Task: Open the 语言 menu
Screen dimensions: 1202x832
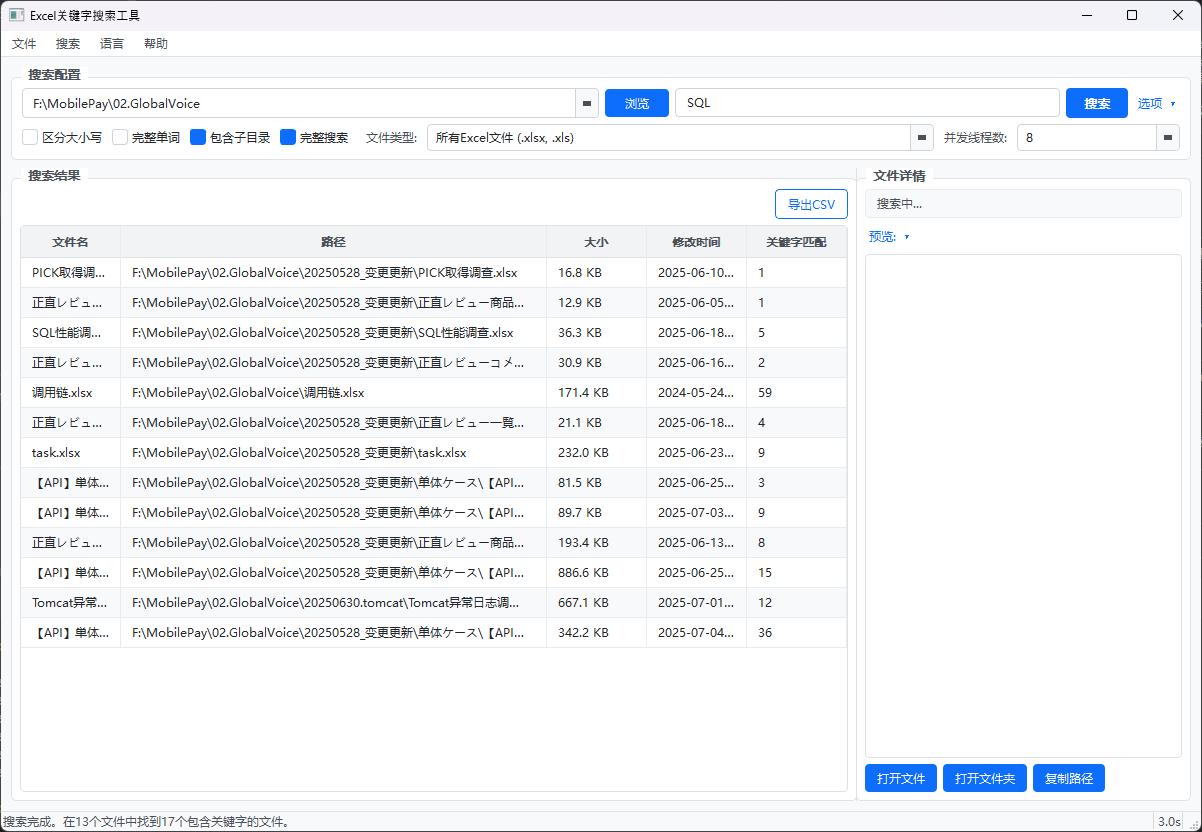Action: [112, 44]
